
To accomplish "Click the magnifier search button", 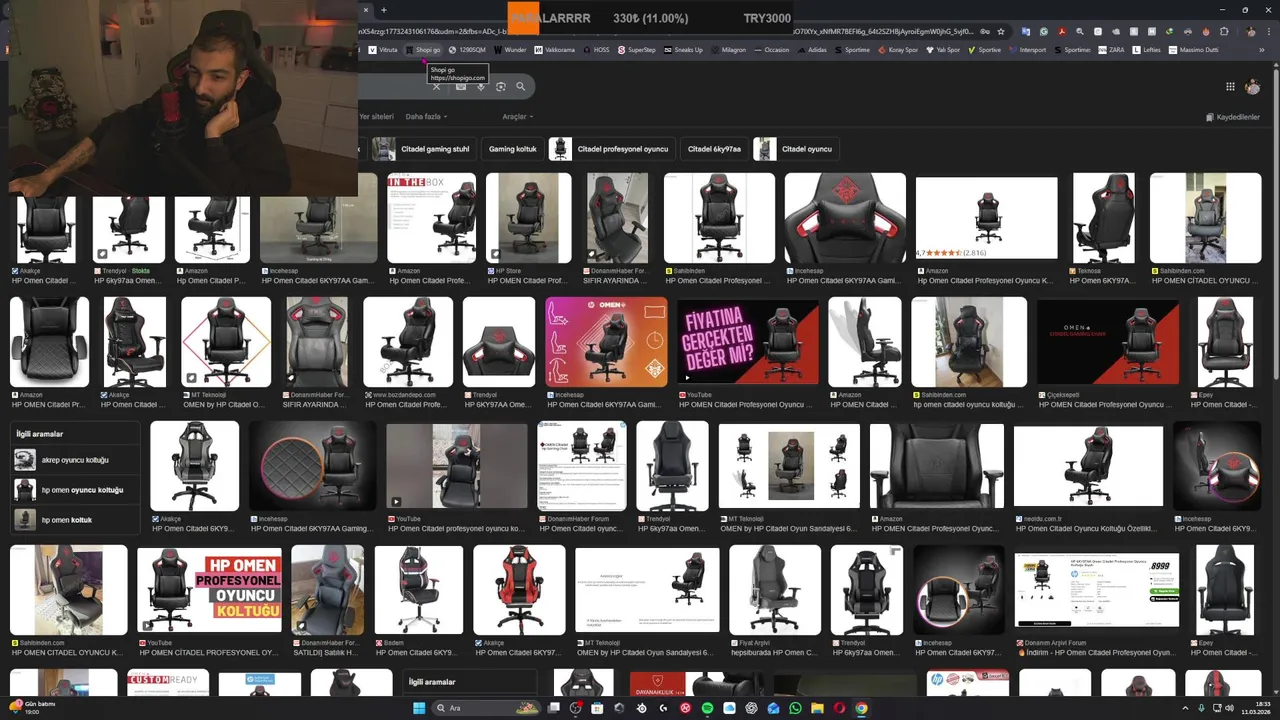I will 520,87.
